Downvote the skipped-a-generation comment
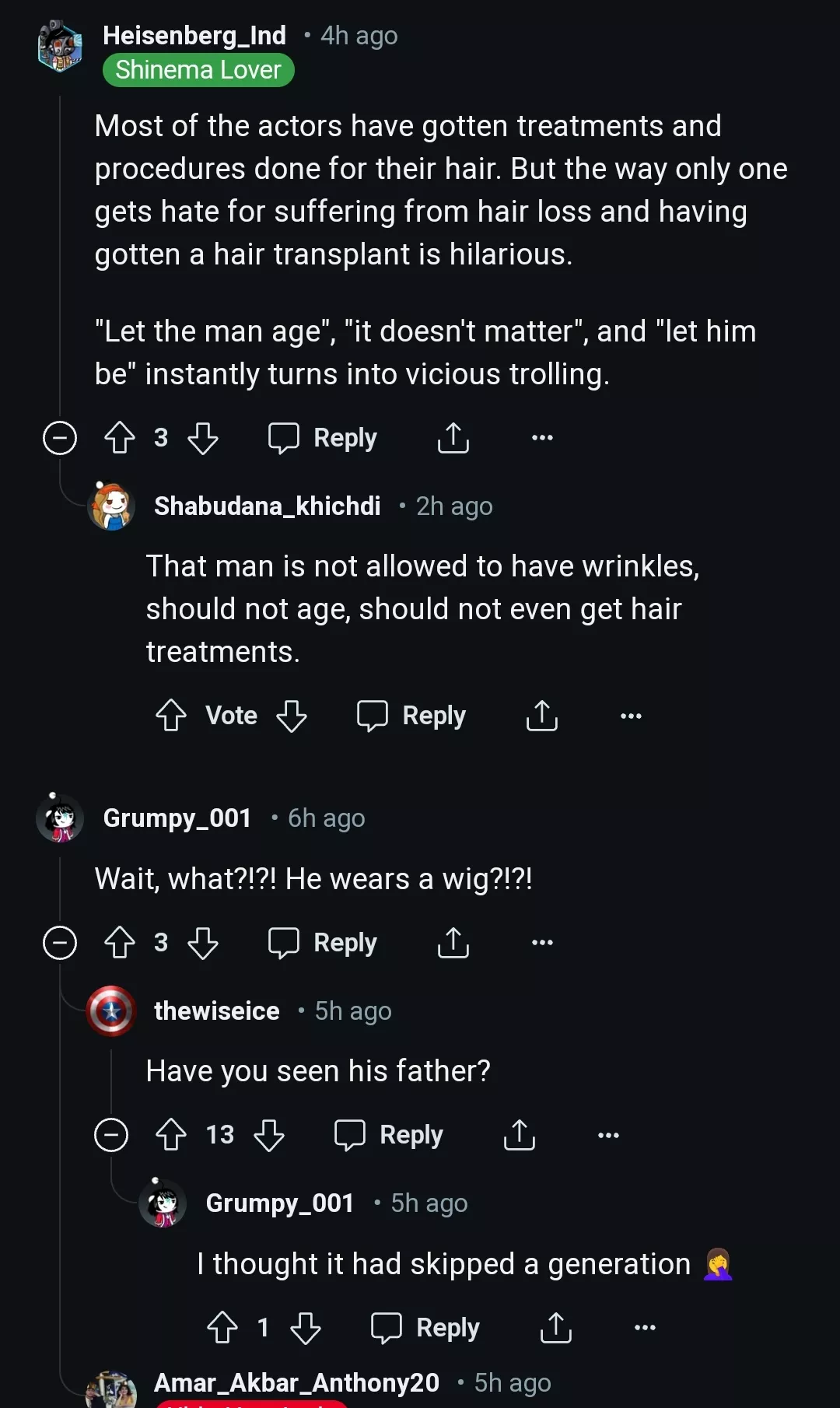 306,1327
